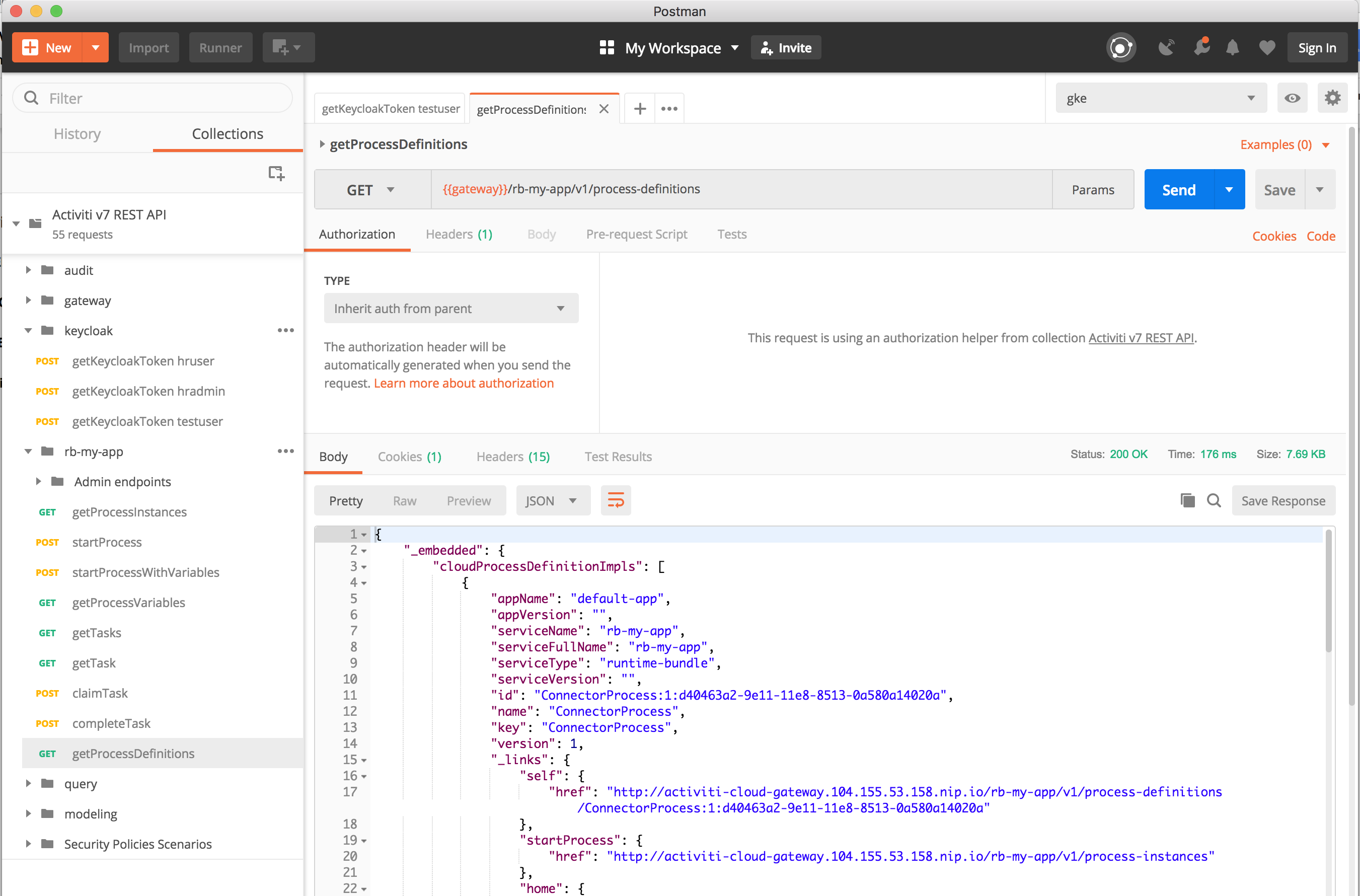Switch to getKeycloakToken testuser request tab
Screen dimensions: 1360x896
pyautogui.click(x=390, y=109)
